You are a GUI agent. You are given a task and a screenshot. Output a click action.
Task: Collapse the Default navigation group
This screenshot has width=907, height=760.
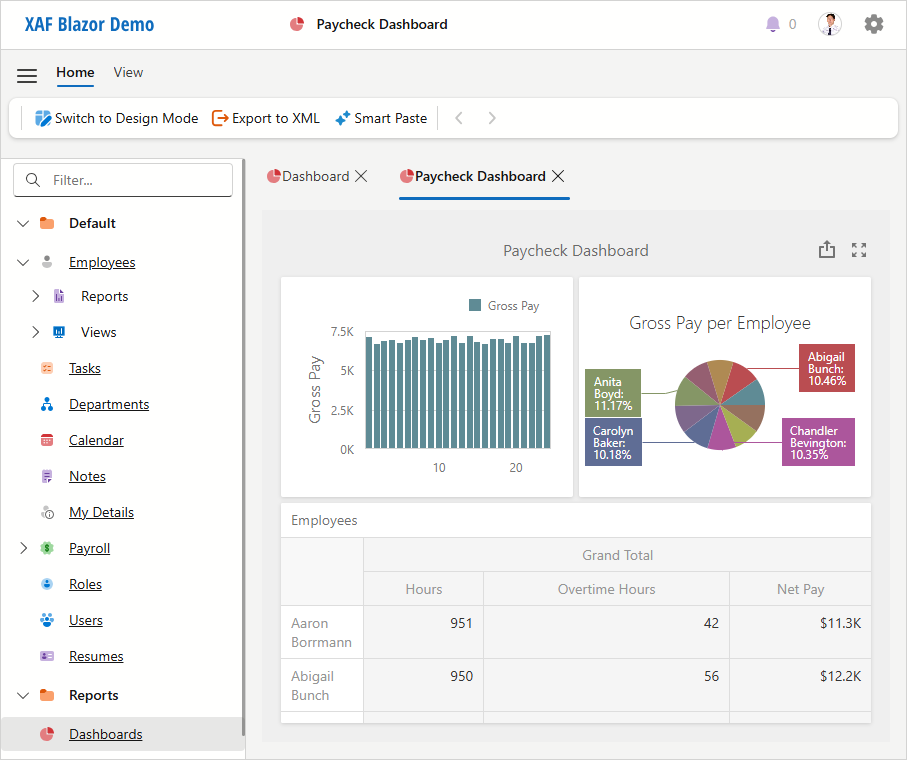[x=23, y=223]
